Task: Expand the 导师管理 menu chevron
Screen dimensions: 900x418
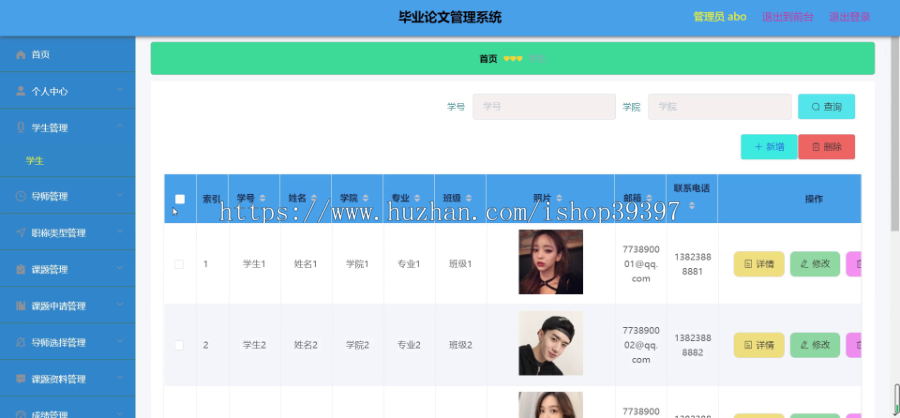Action: click(x=120, y=195)
